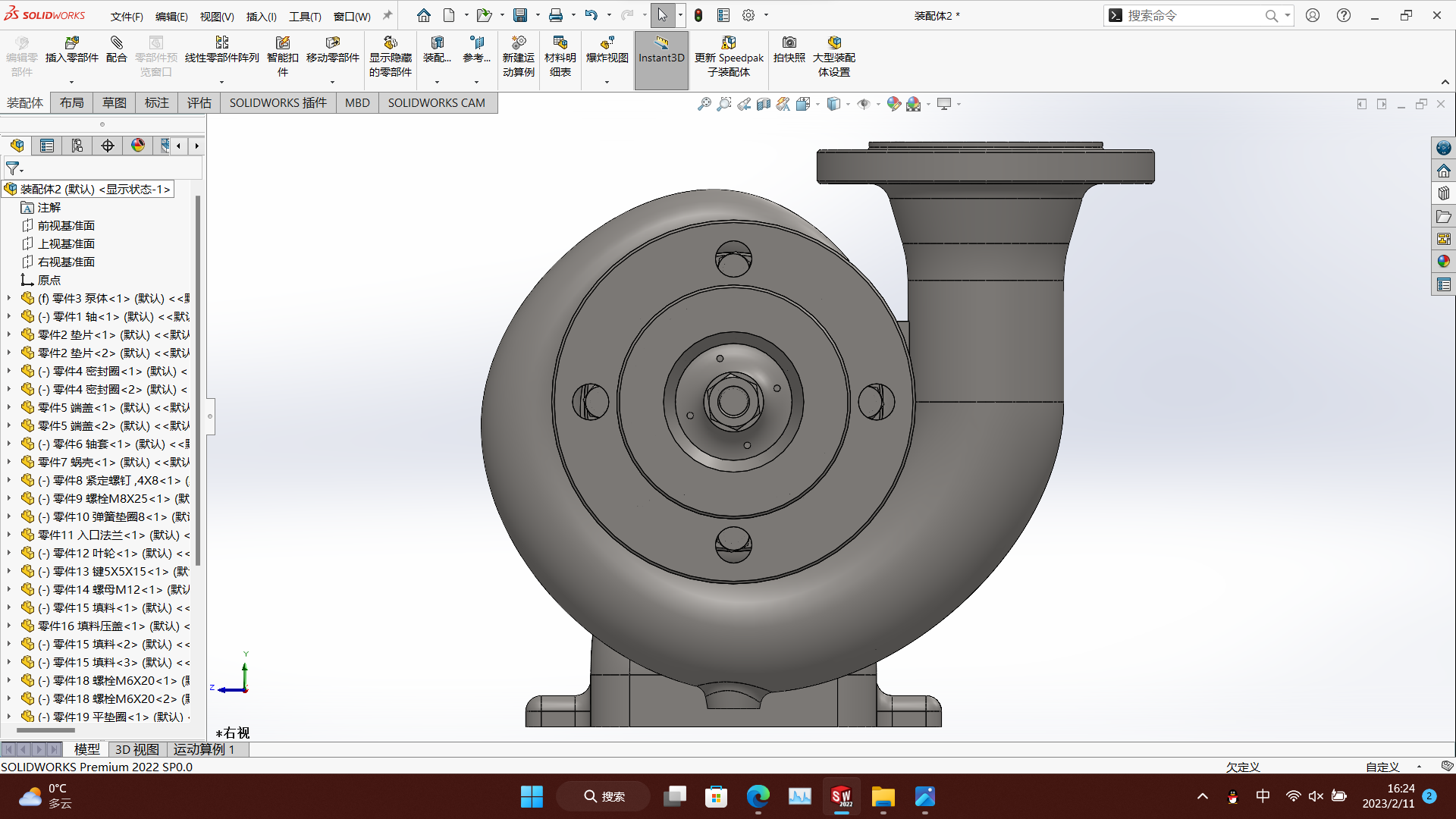The height and width of the screenshot is (819, 1456).
Task: Click the FeatureManager vertical scrollbar
Action: (x=199, y=379)
